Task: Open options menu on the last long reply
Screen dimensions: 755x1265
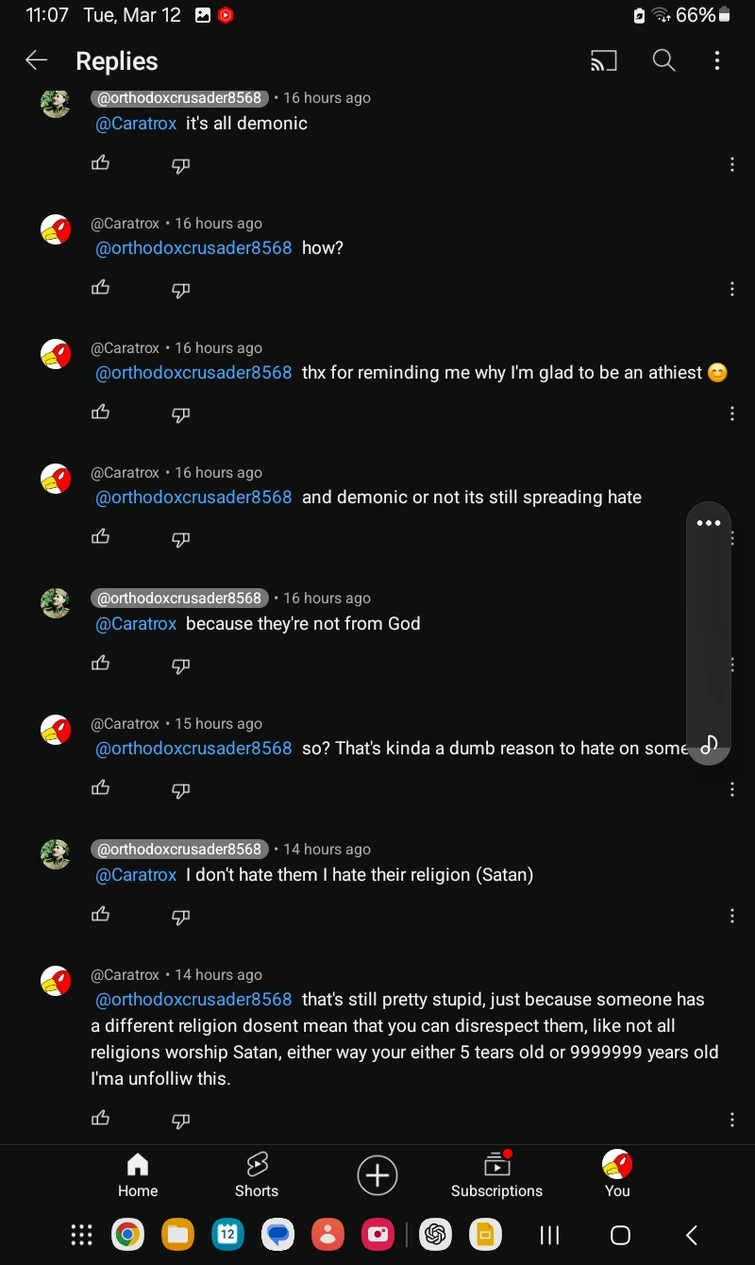Action: (732, 1120)
